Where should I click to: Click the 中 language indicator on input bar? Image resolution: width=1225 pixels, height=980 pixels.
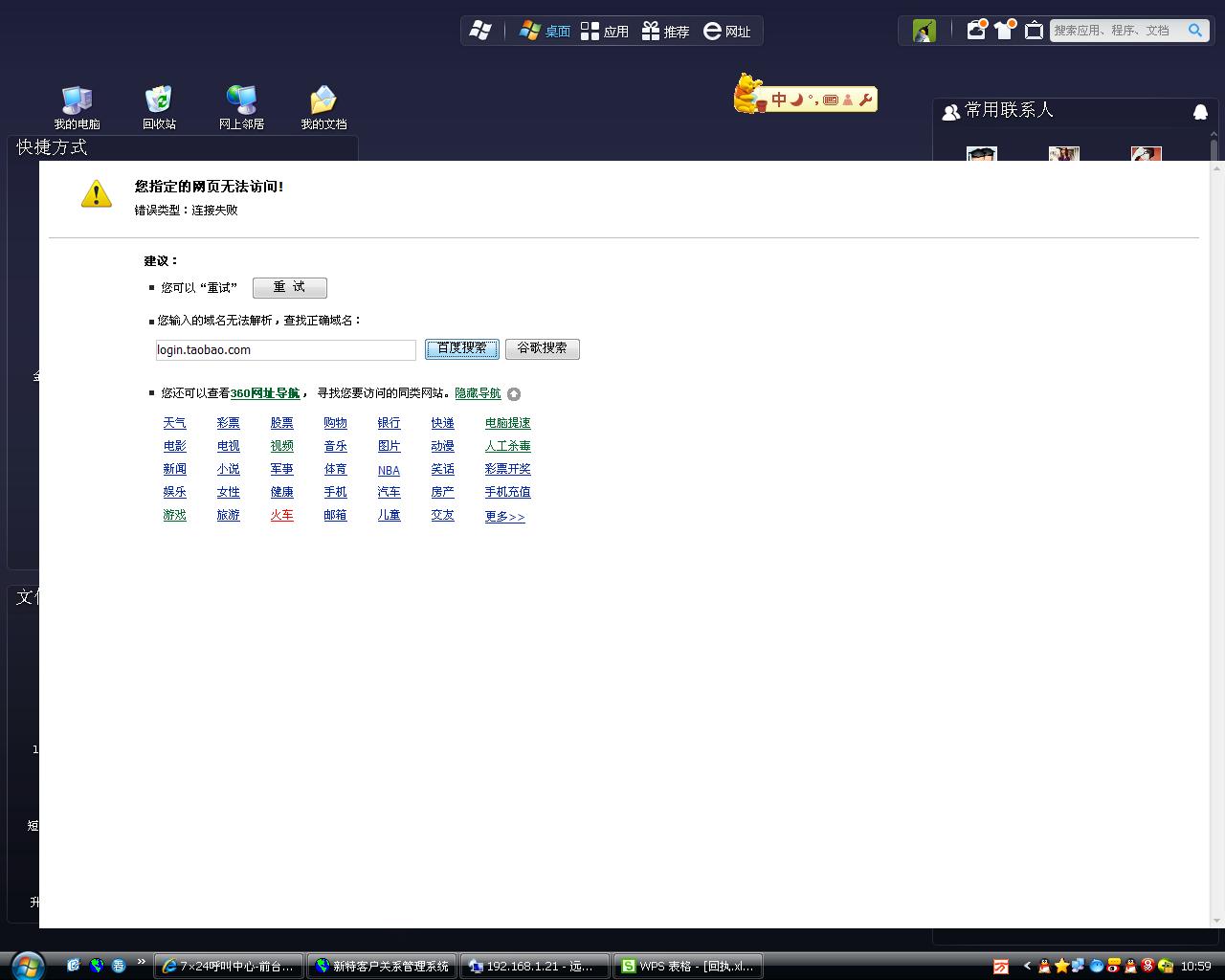pyautogui.click(x=779, y=100)
